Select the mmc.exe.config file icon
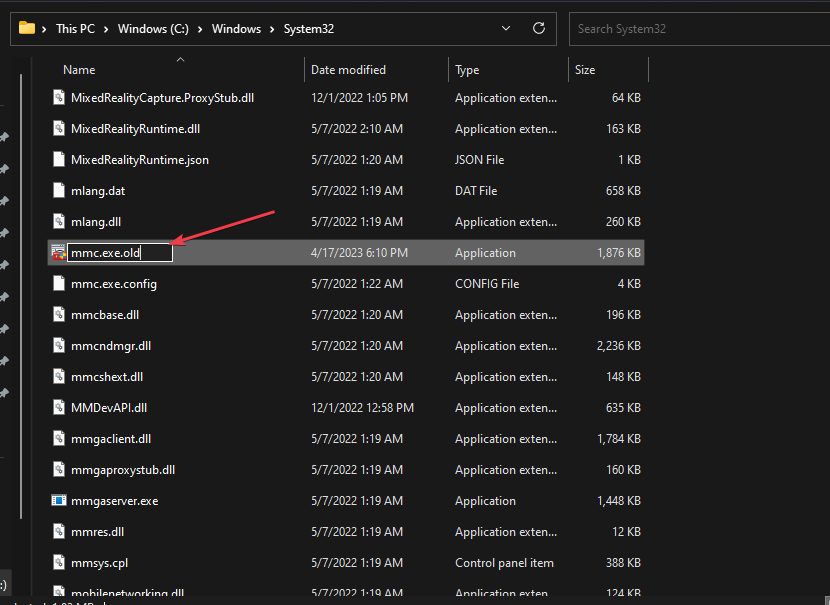This screenshot has width=830, height=605. 59,284
